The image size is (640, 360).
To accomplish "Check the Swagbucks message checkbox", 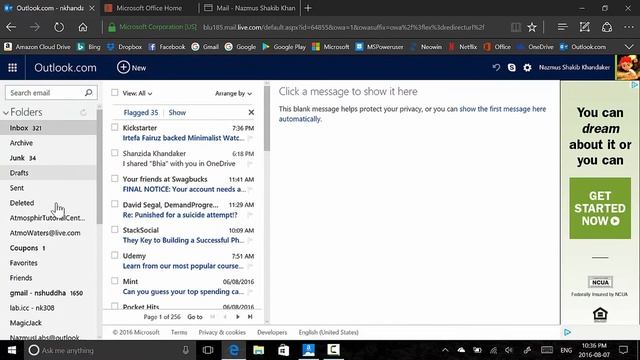I will [115, 179].
